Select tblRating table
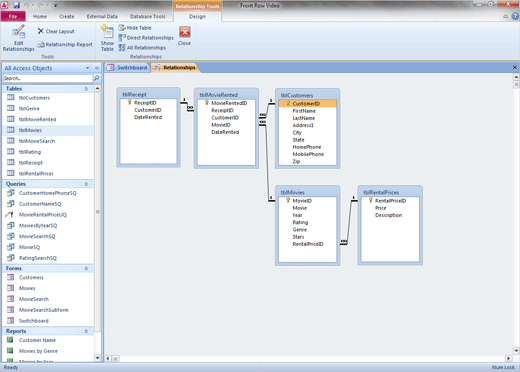 [48, 152]
